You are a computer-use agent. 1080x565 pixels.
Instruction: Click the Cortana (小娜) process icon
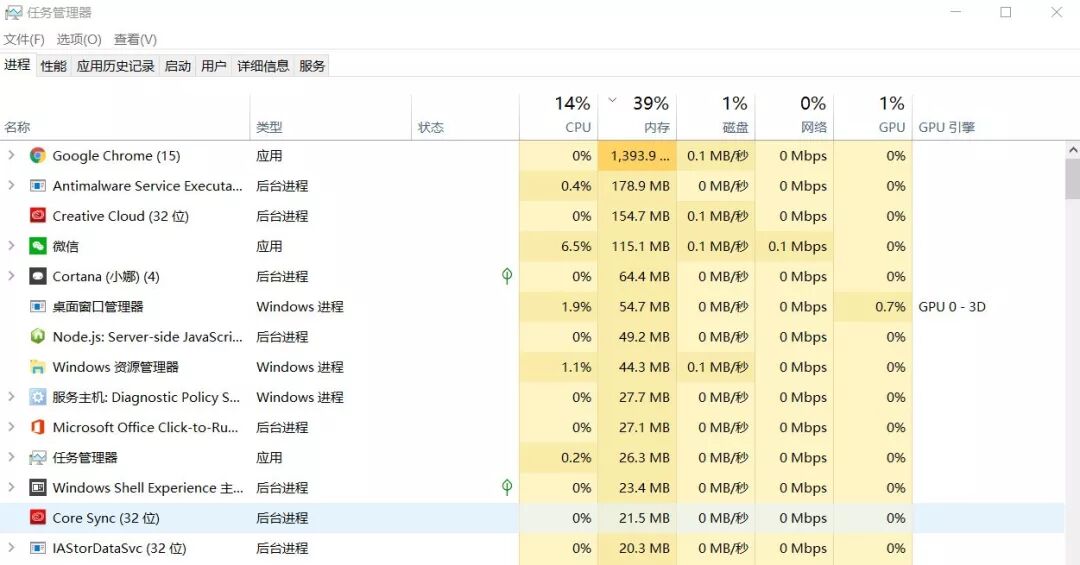[x=37, y=276]
